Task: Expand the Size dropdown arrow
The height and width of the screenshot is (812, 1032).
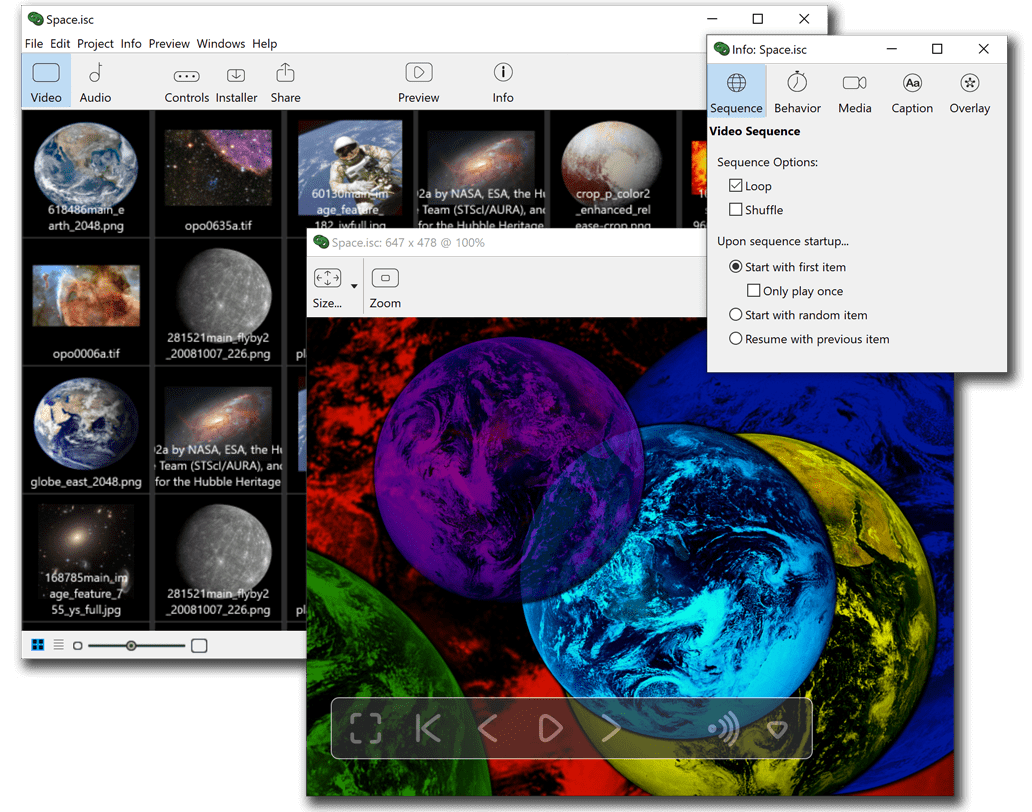Action: [x=354, y=287]
